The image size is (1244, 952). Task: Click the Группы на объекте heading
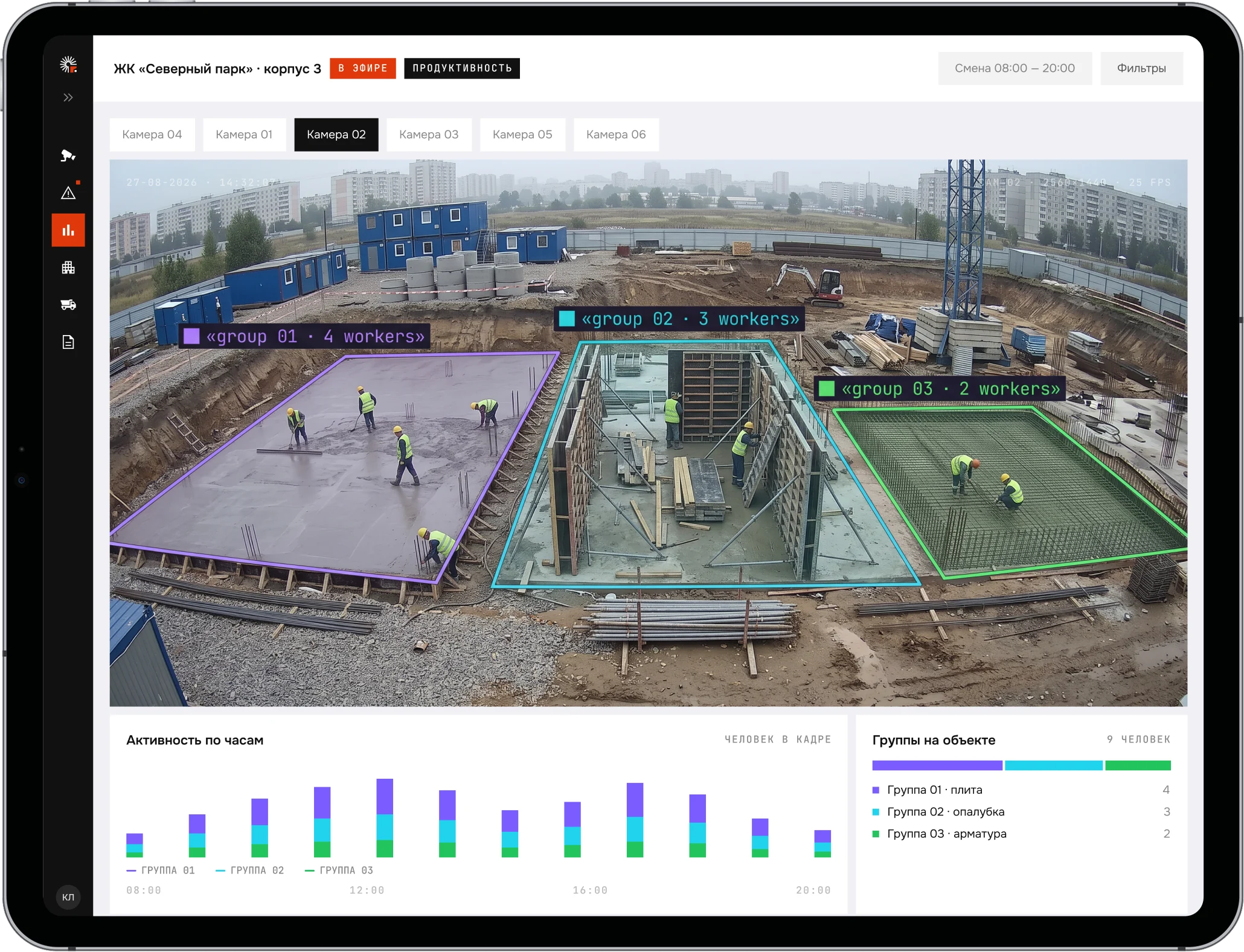pyautogui.click(x=934, y=740)
